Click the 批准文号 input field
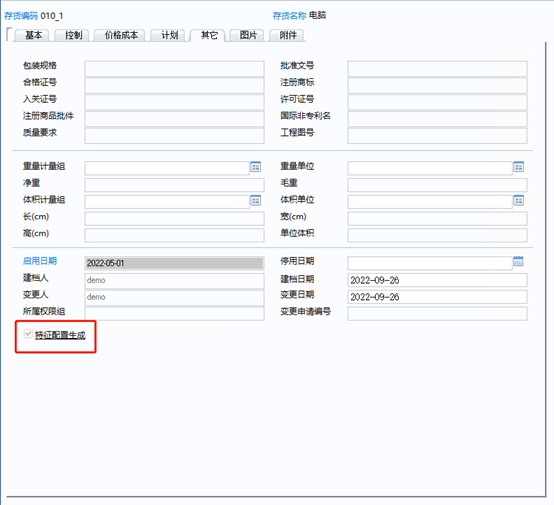Image resolution: width=554 pixels, height=505 pixels. pos(437,69)
